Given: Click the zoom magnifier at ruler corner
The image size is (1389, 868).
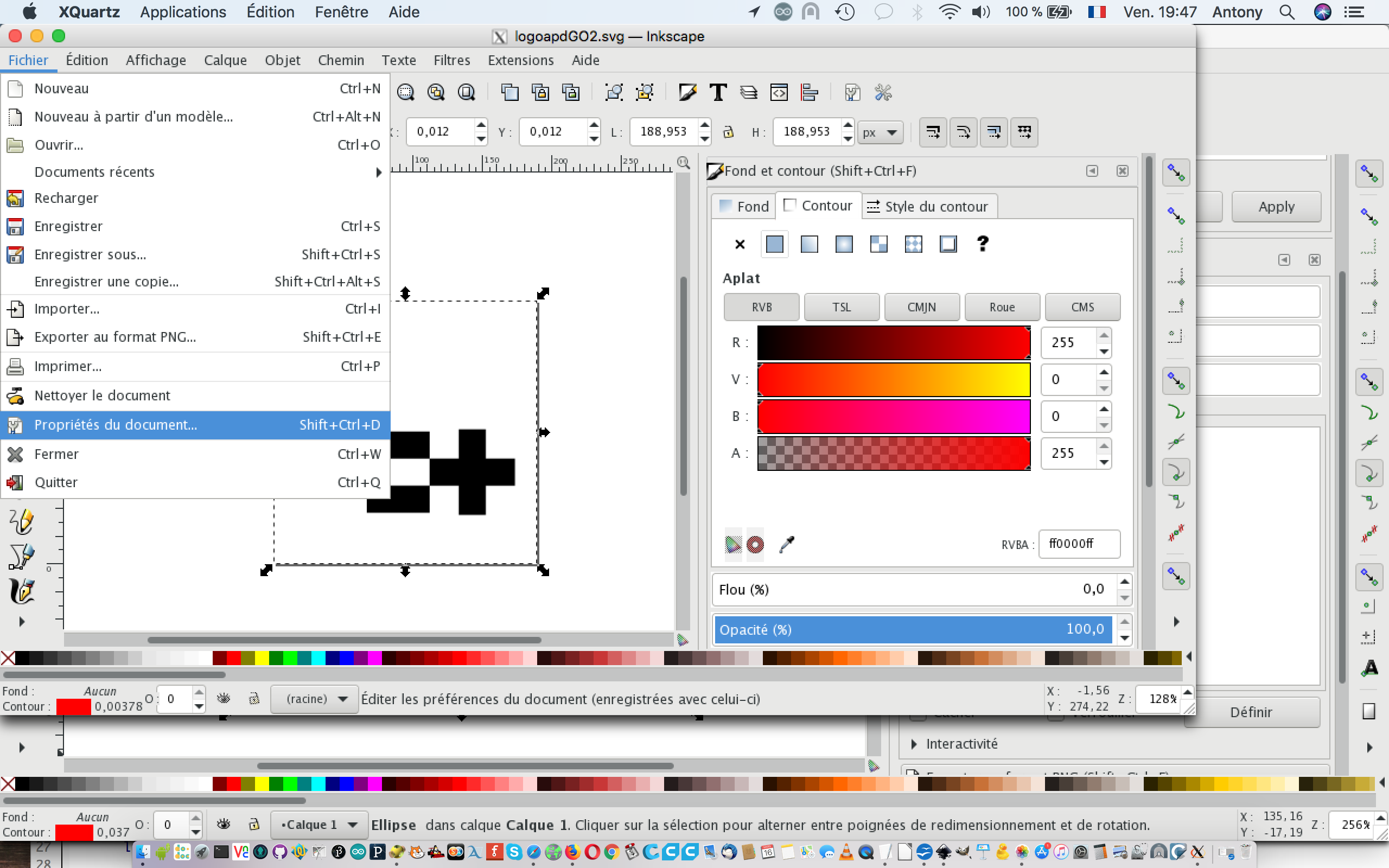Looking at the screenshot, I should (683, 162).
